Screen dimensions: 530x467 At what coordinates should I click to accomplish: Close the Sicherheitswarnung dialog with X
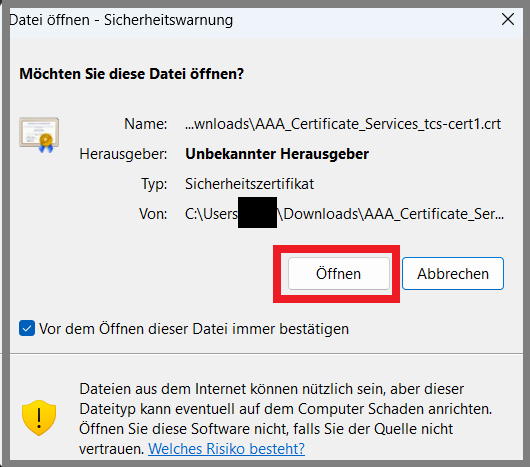tap(508, 19)
